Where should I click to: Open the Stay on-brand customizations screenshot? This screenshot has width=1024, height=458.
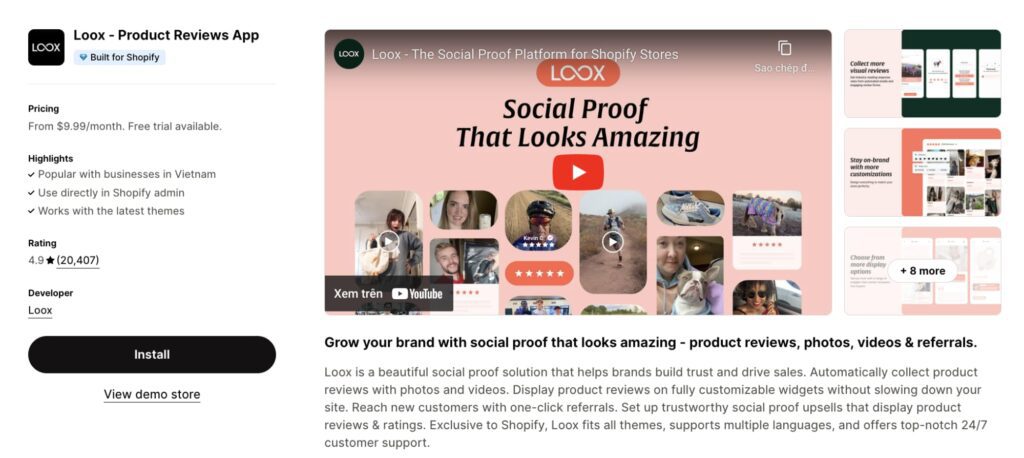click(922, 172)
